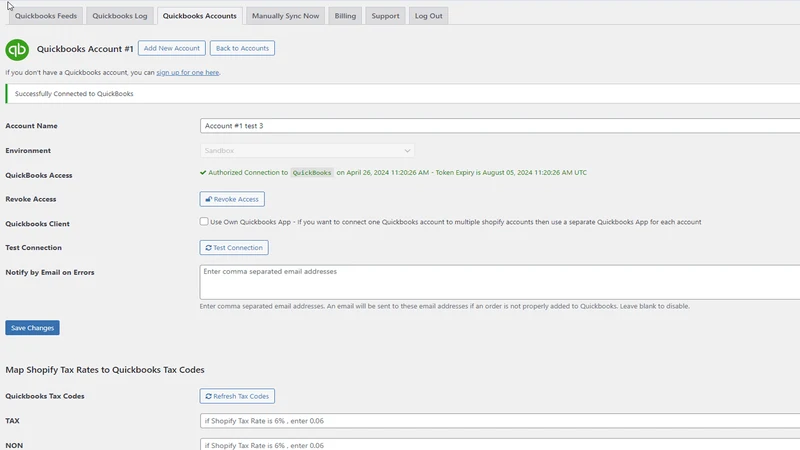Click the Save Changes button
Screen dimensions: 800x450
coord(33,328)
